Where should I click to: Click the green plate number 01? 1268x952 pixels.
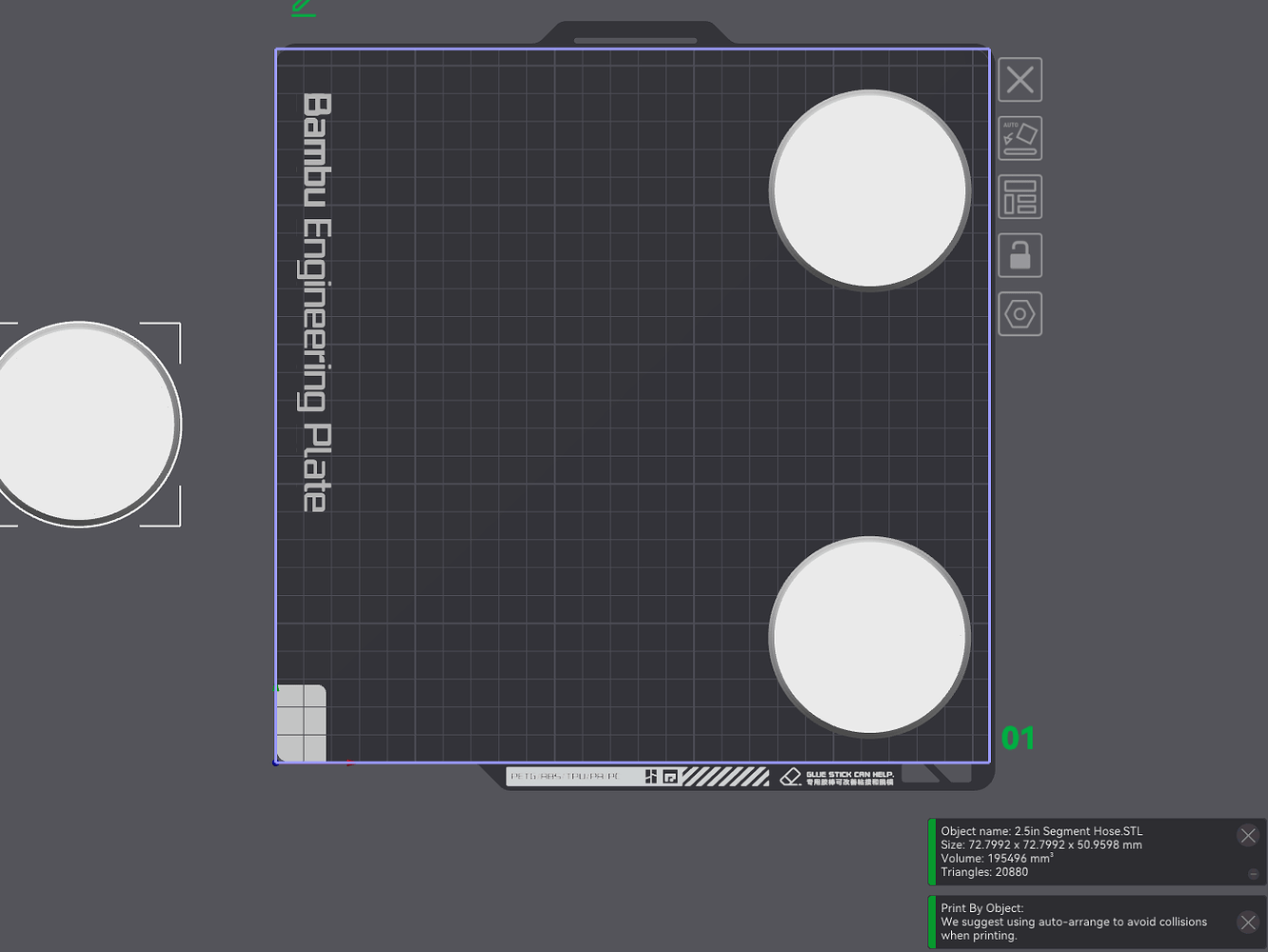coord(1018,738)
